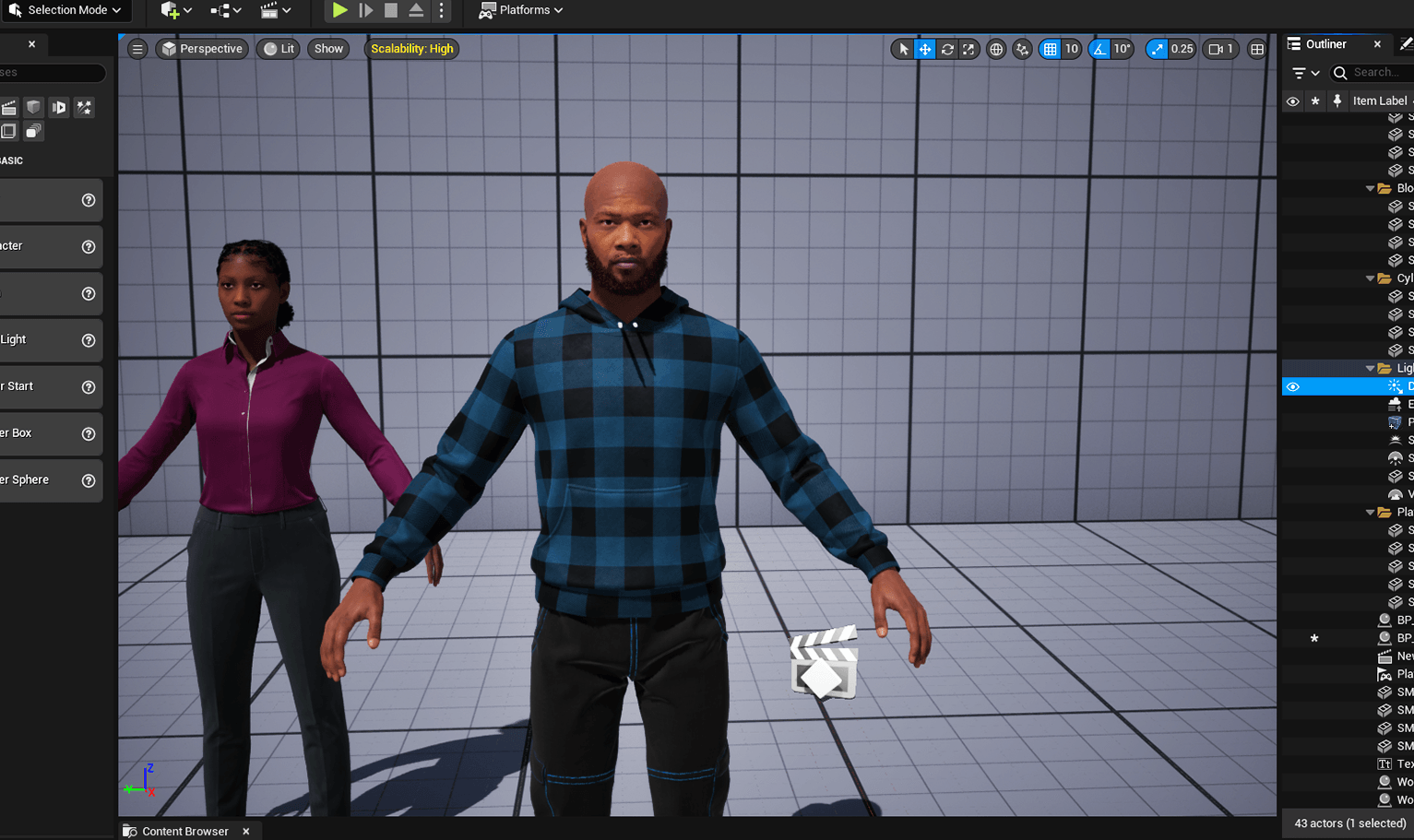Open Outliner filter options dropdown
This screenshot has width=1414, height=840.
[x=1306, y=73]
